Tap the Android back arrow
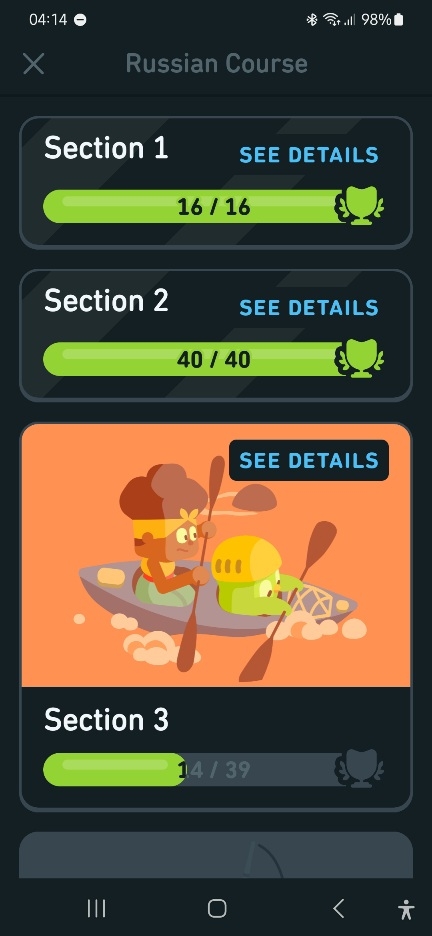The image size is (432, 936). pos(338,909)
